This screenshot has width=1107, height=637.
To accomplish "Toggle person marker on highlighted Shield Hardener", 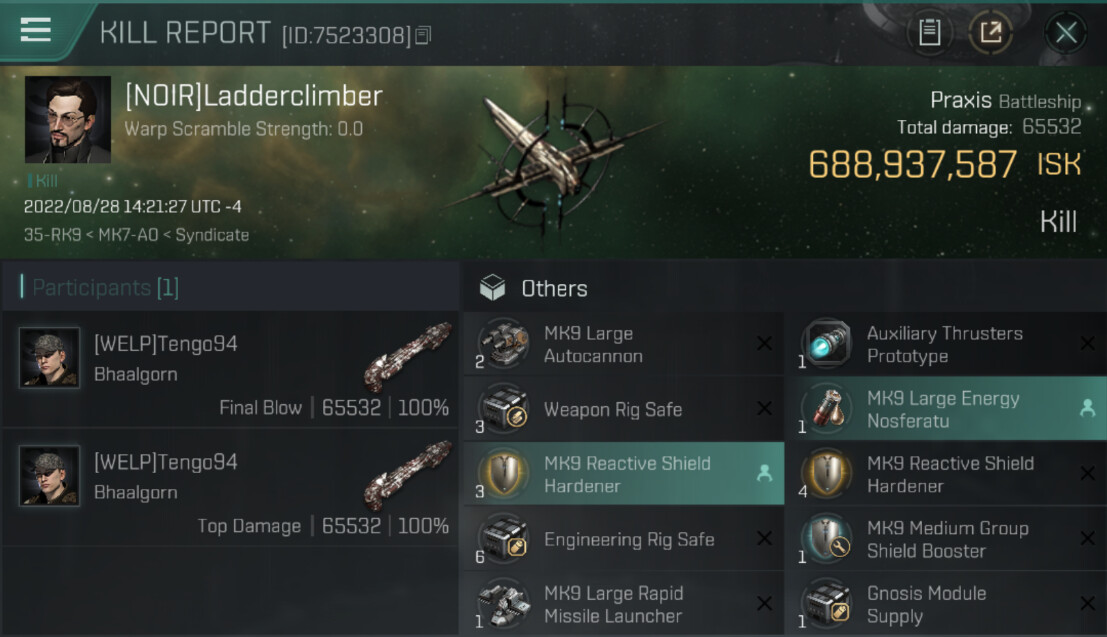I will (x=764, y=473).
